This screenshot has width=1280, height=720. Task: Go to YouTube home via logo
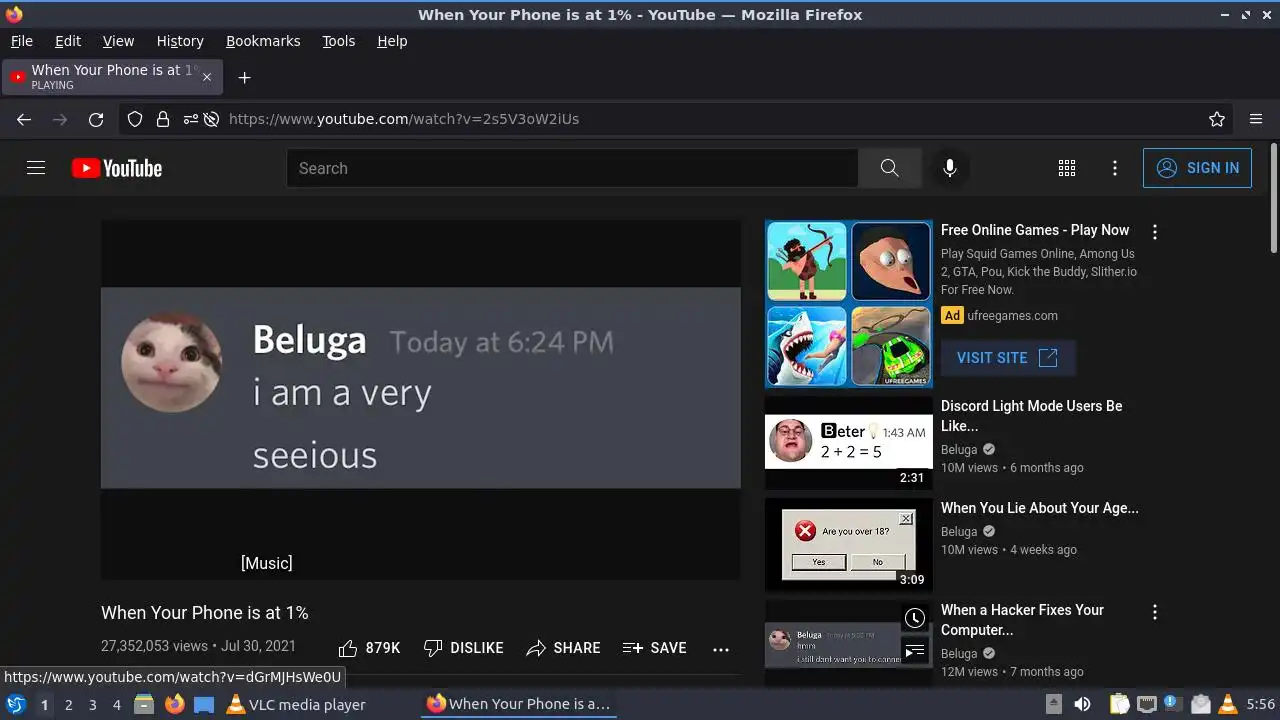click(117, 168)
